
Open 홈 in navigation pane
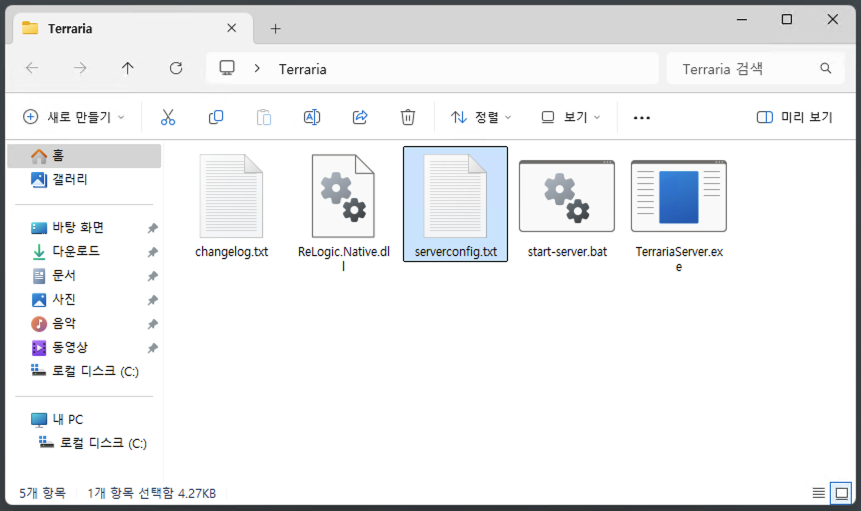point(84,156)
